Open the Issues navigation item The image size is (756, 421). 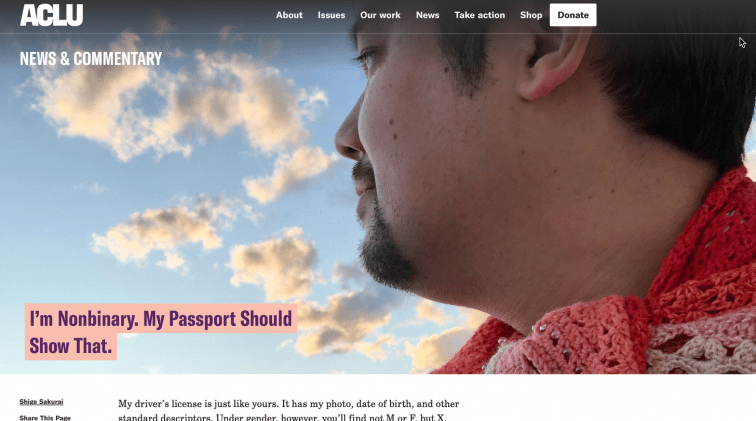(331, 15)
